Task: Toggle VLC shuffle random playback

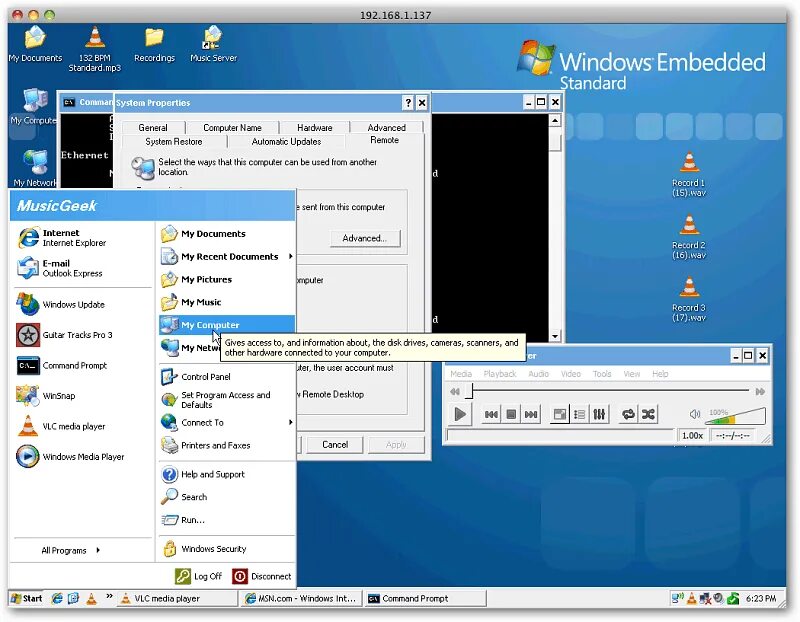Action: coord(648,414)
